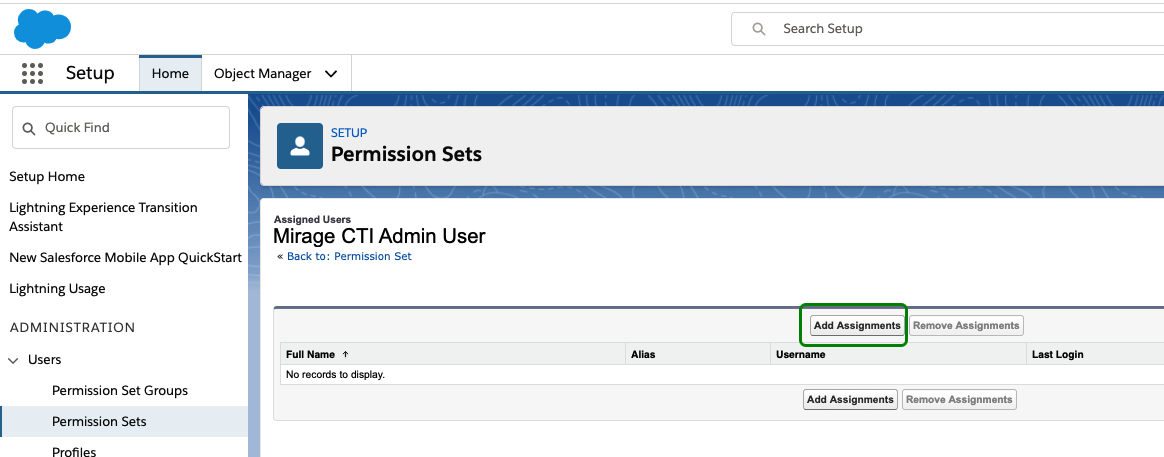Click the SETUP breadcrumb link
The height and width of the screenshot is (457, 1164).
(x=349, y=133)
